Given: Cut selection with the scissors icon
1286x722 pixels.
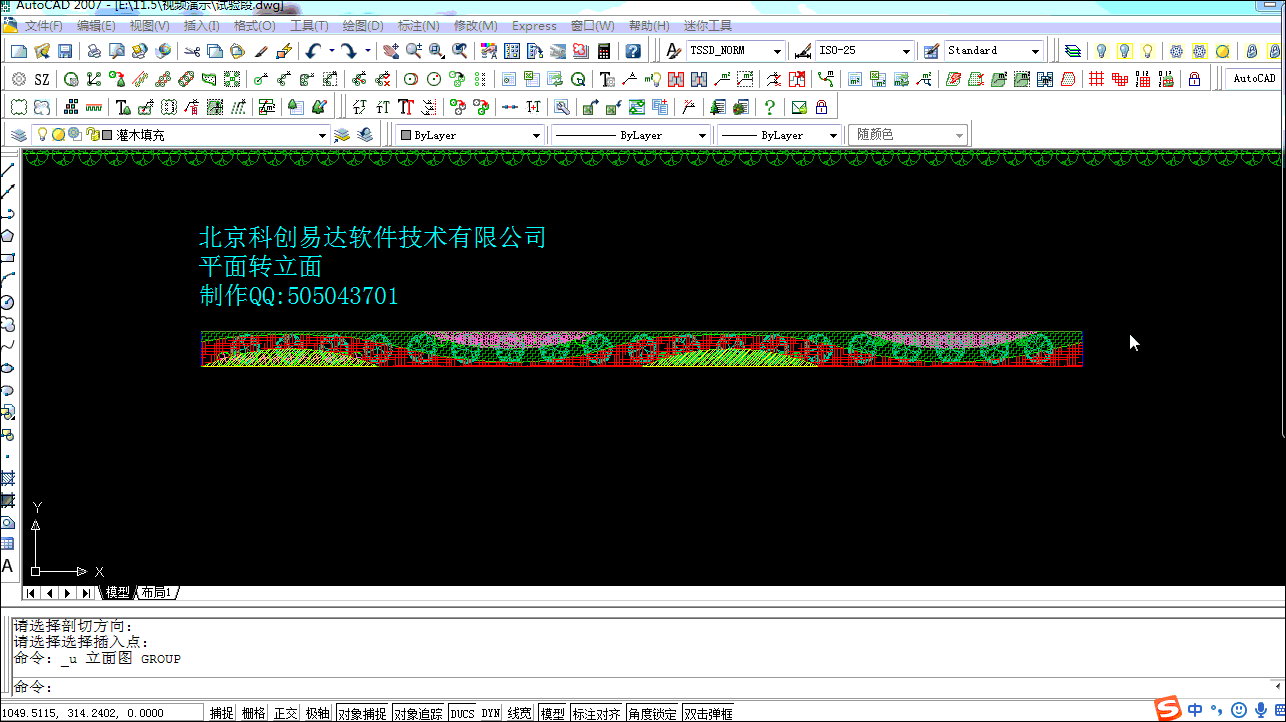Looking at the screenshot, I should pyautogui.click(x=191, y=51).
